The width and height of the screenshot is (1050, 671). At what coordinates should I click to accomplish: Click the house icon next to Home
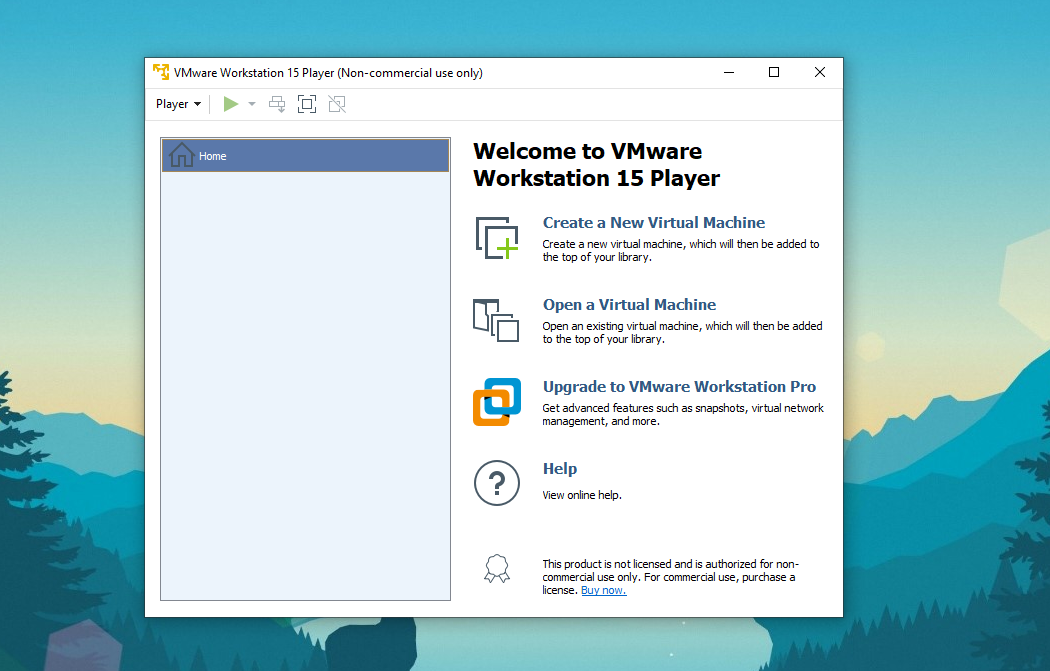point(181,155)
